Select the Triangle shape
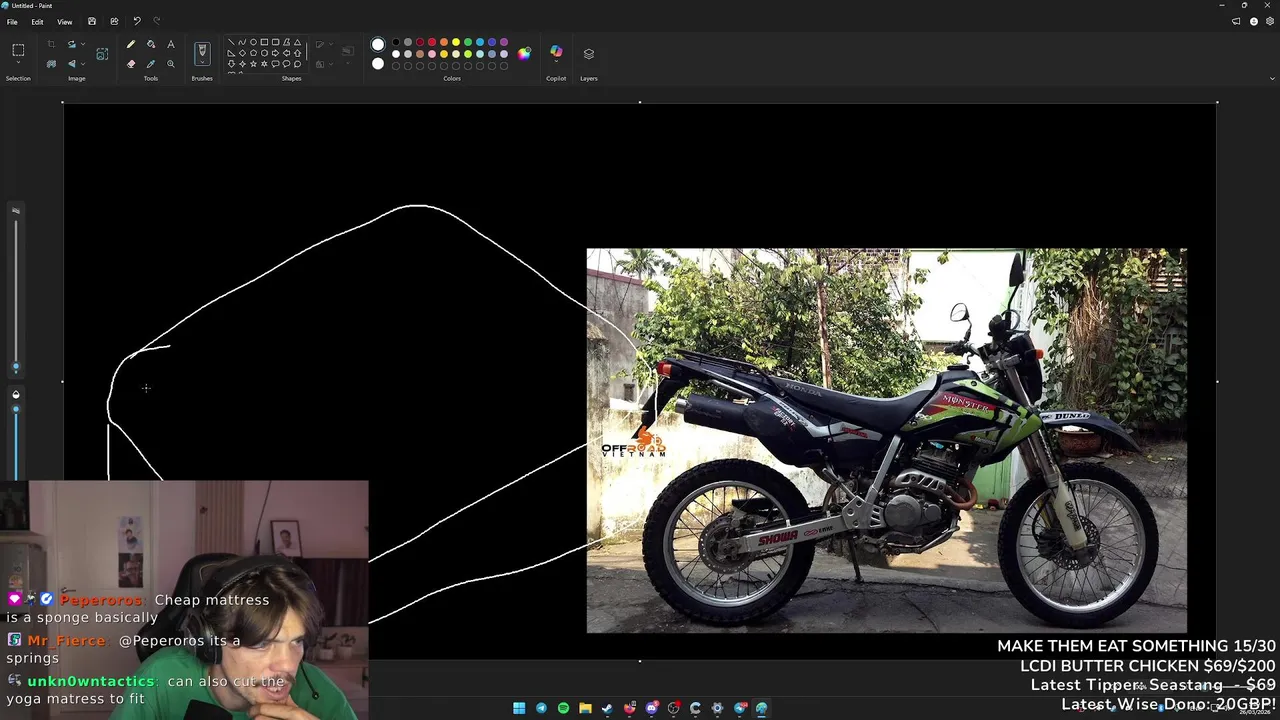 coord(297,42)
